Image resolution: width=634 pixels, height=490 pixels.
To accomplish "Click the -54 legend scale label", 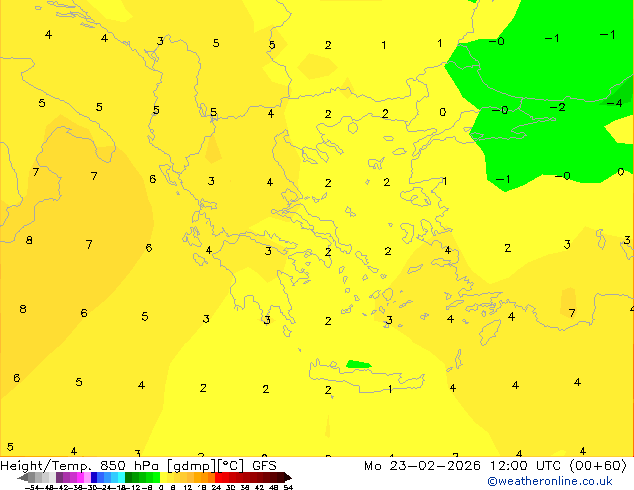I will coord(33,488).
